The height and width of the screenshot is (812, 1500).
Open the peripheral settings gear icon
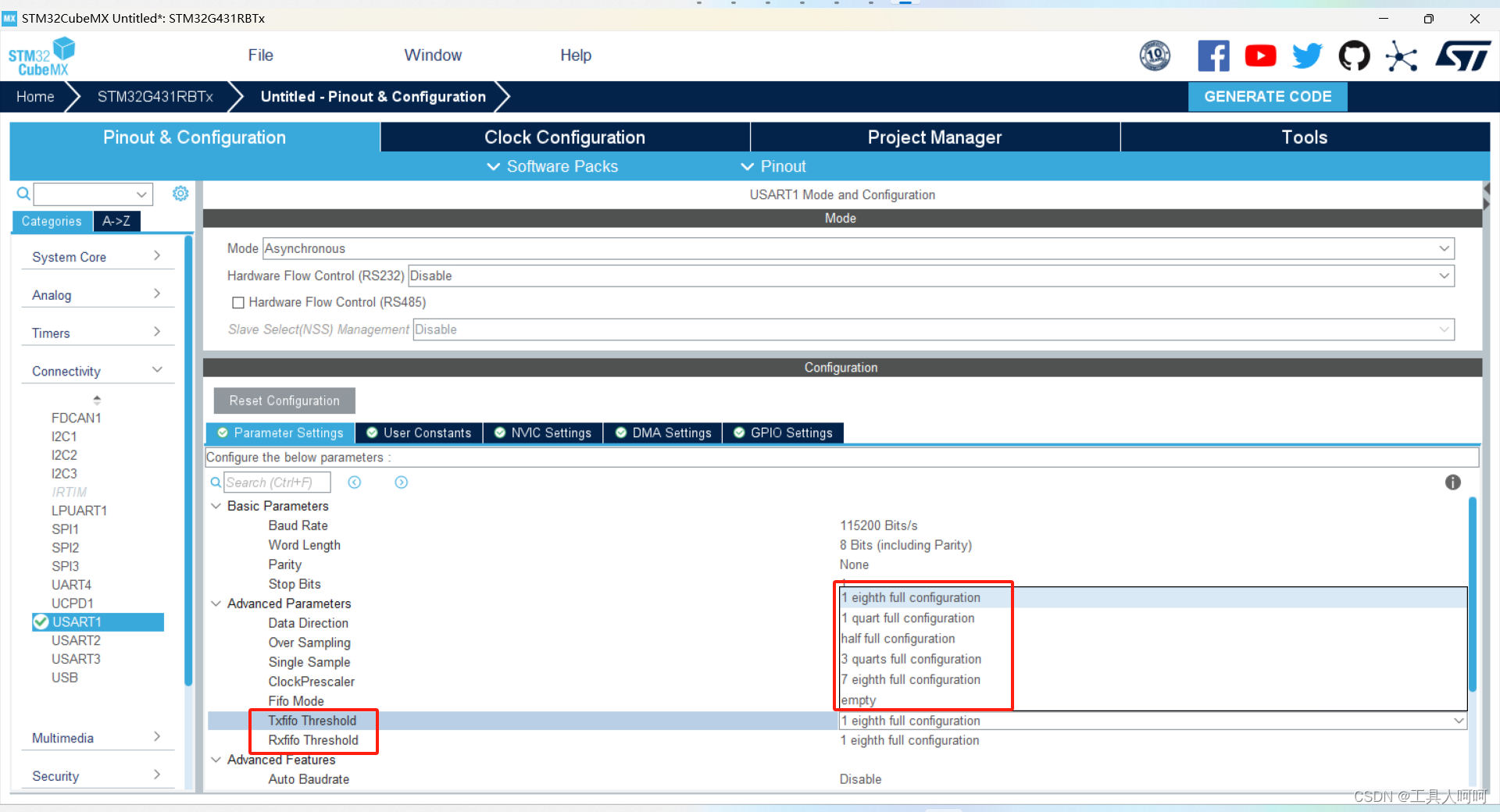click(180, 193)
